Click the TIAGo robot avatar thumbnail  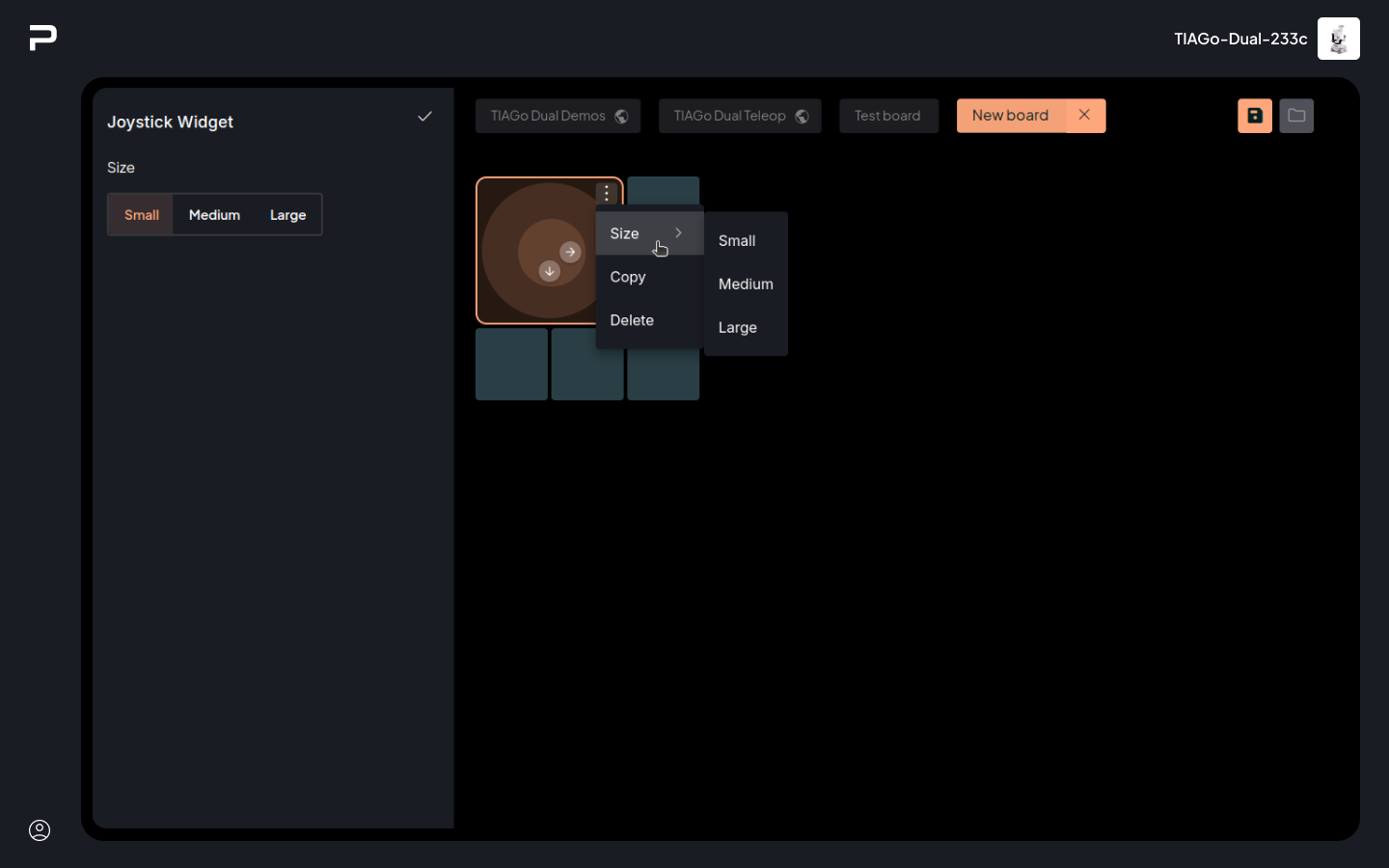pos(1338,39)
